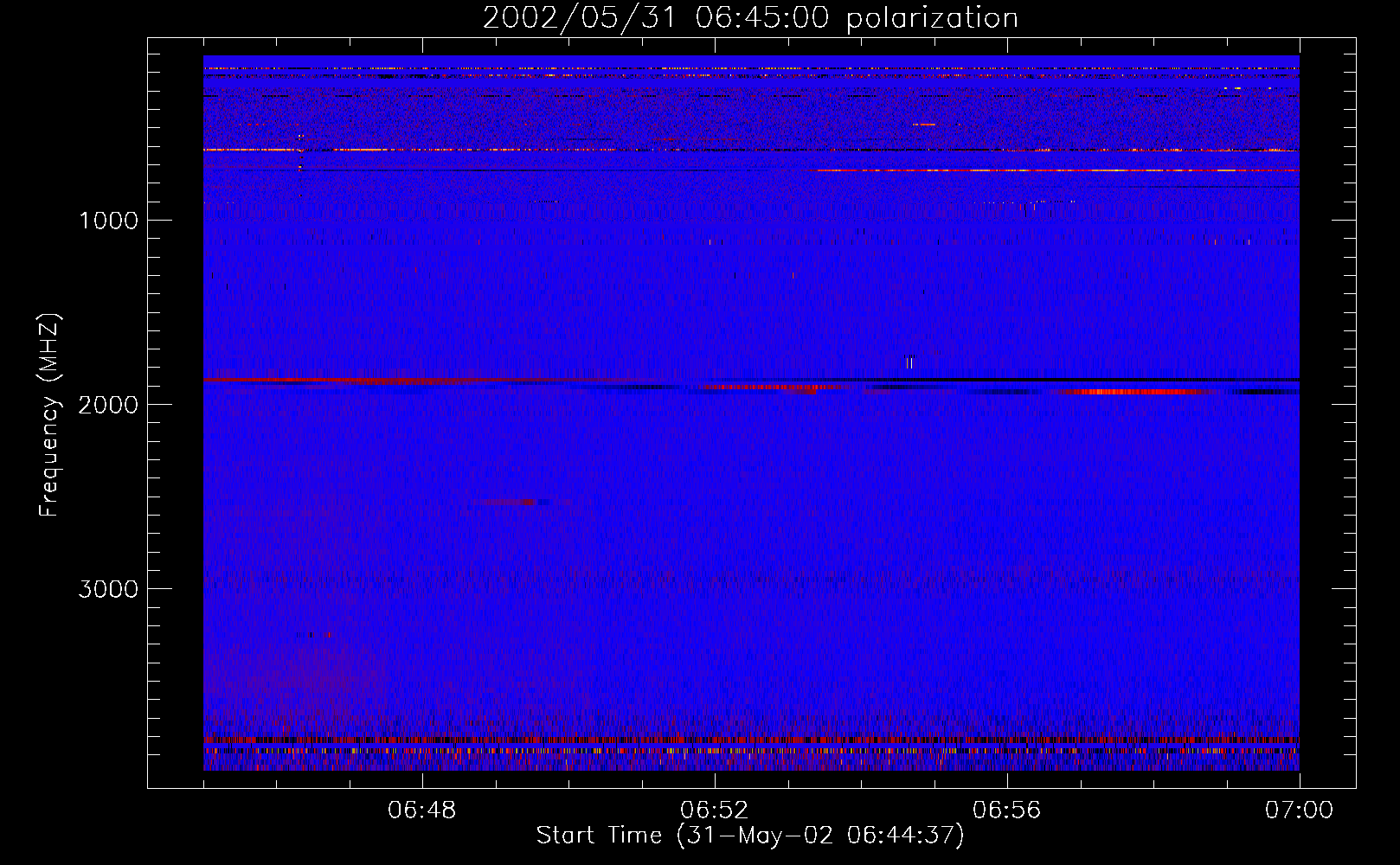
Task: Click the "Frequency (MHZ)" vertical axis title
Action: [x=49, y=415]
